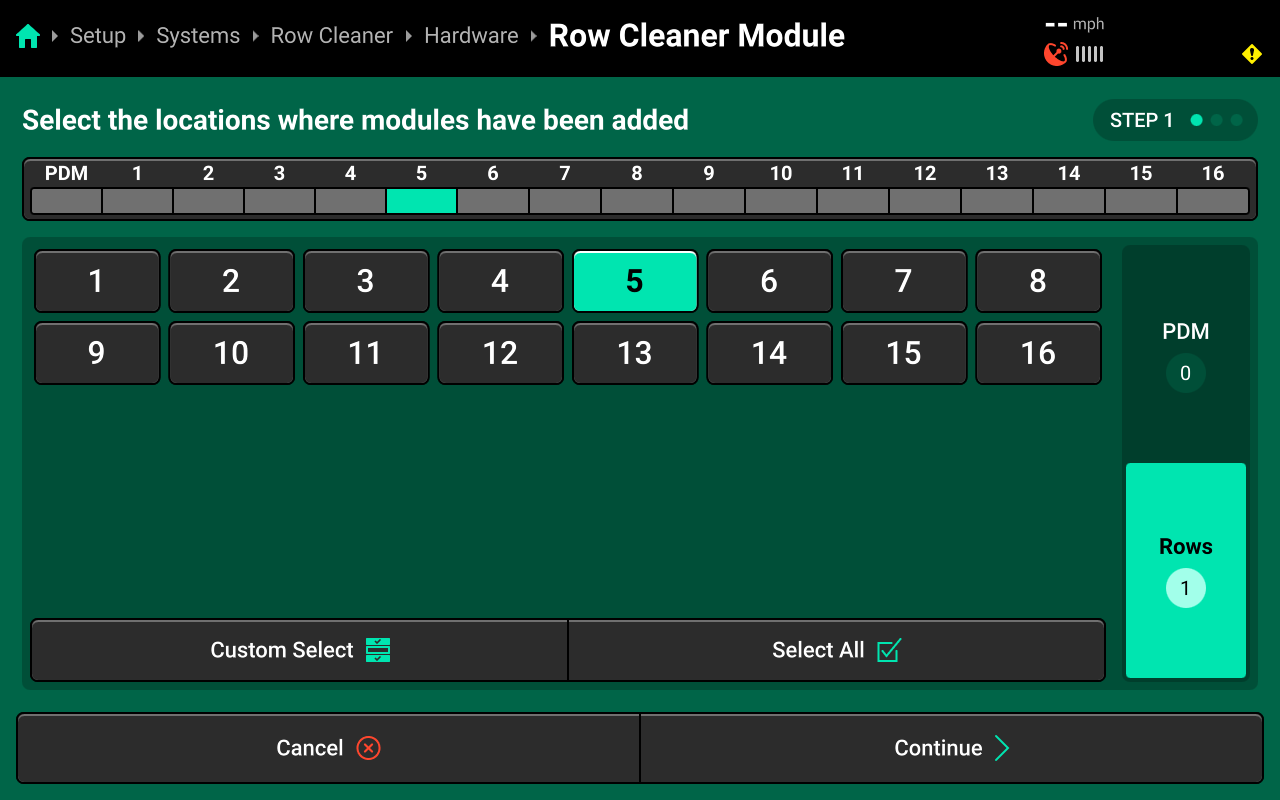Click the Select All checkmark icon
Screen dimensions: 1280x800
pos(888,650)
